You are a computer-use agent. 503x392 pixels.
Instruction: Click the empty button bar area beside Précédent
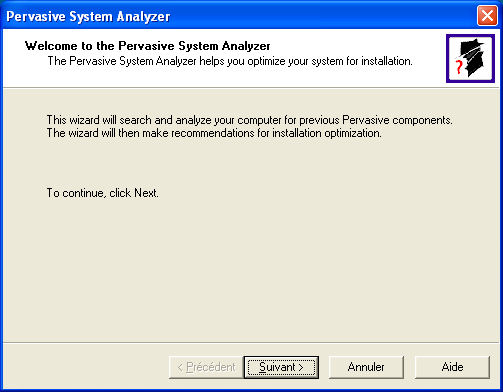tap(85, 367)
